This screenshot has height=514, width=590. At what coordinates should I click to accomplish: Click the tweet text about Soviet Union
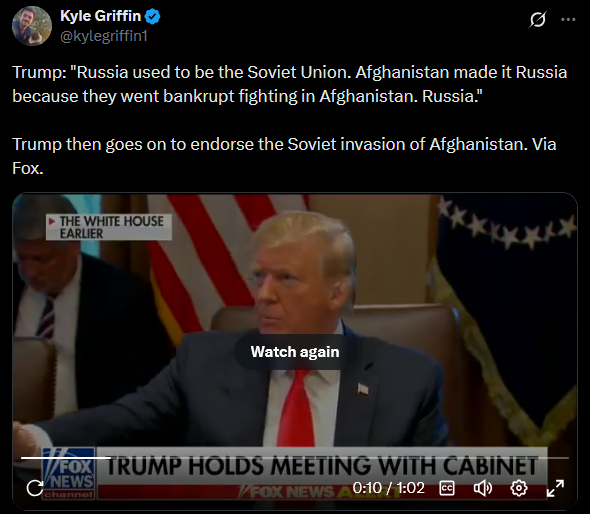(289, 84)
